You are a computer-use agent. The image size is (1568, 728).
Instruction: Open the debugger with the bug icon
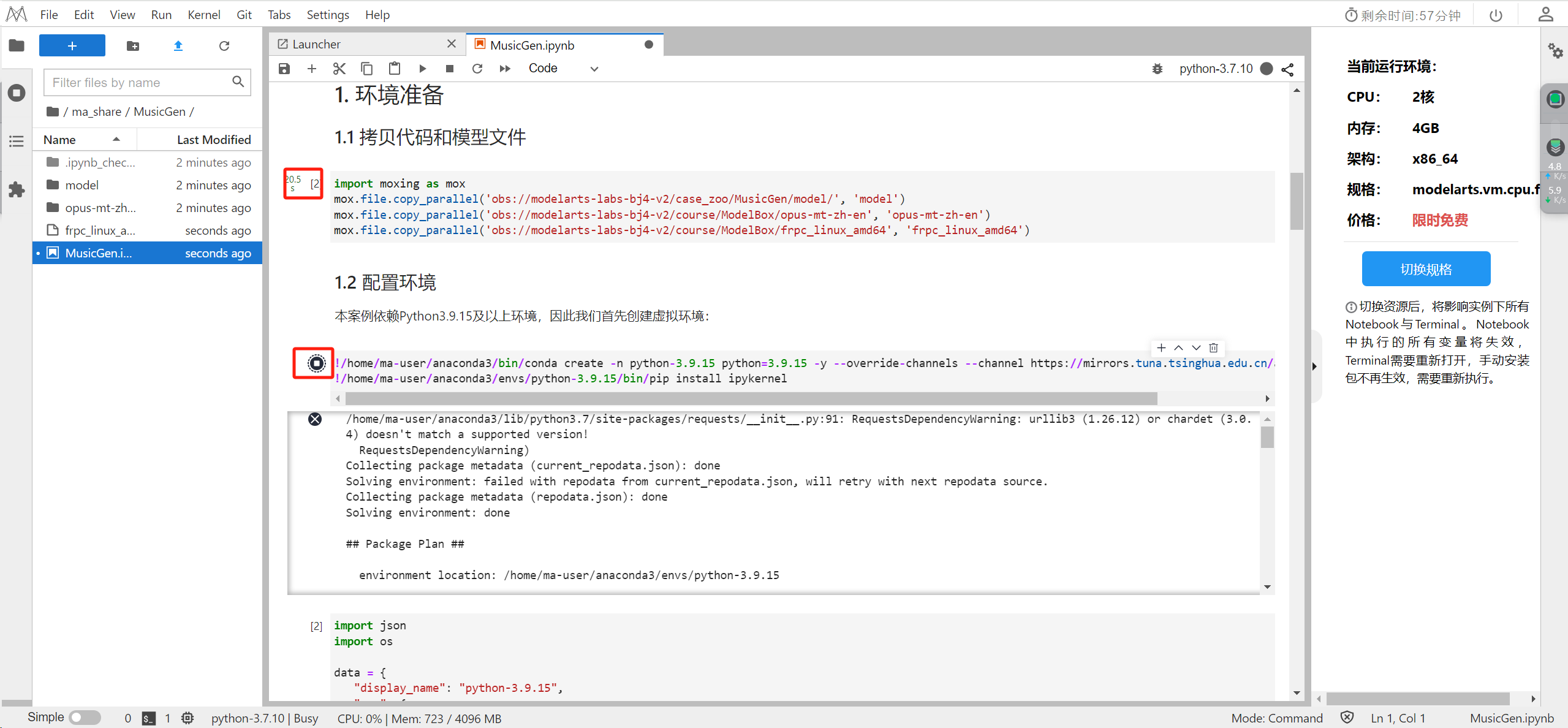coord(1157,69)
